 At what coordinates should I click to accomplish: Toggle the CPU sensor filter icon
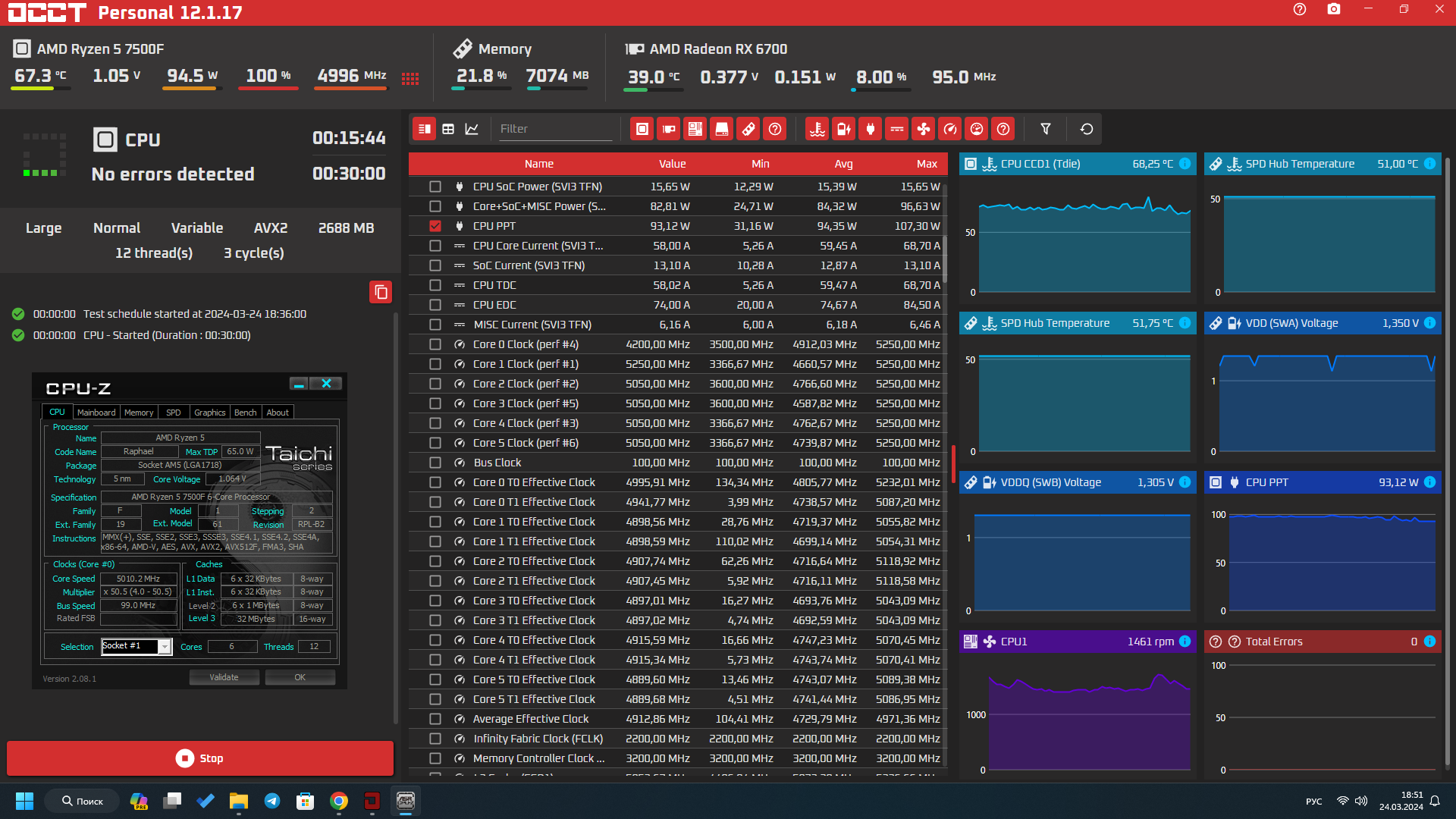tap(642, 129)
